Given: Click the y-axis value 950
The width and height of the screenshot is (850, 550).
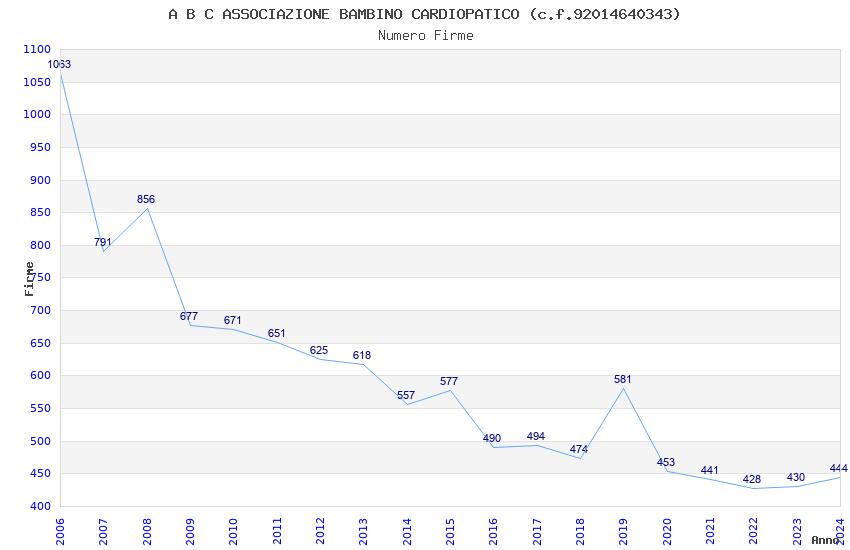Looking at the screenshot, I should (x=40, y=147).
